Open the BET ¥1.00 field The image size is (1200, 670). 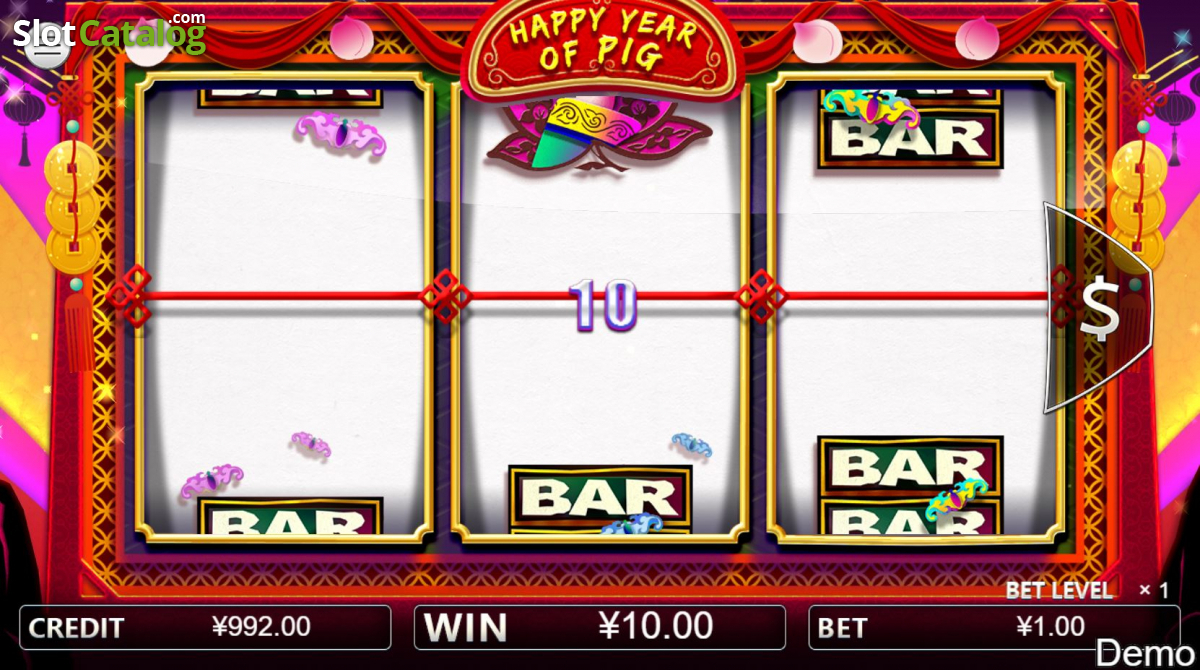[x=993, y=627]
